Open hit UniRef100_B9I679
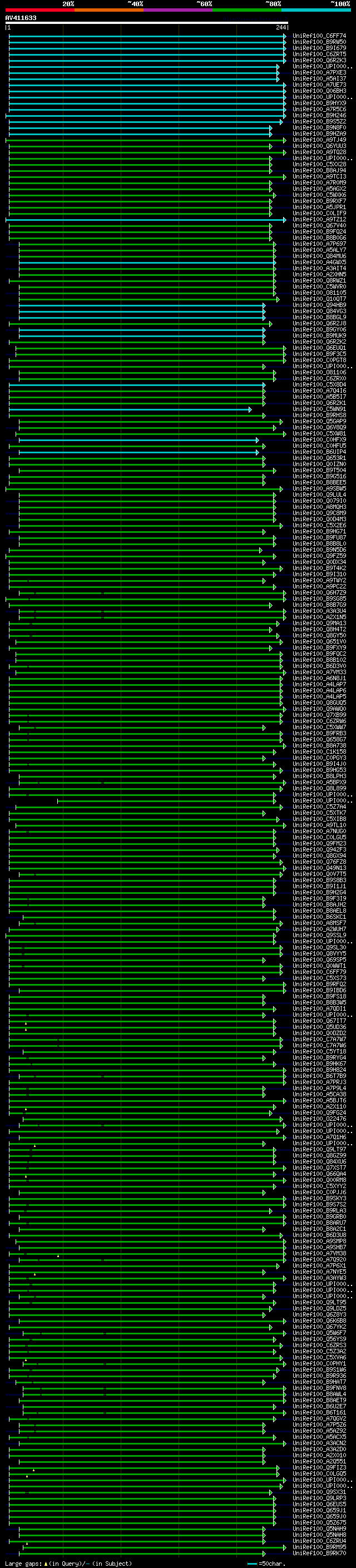The width and height of the screenshot is (356, 1568). (x=319, y=48)
